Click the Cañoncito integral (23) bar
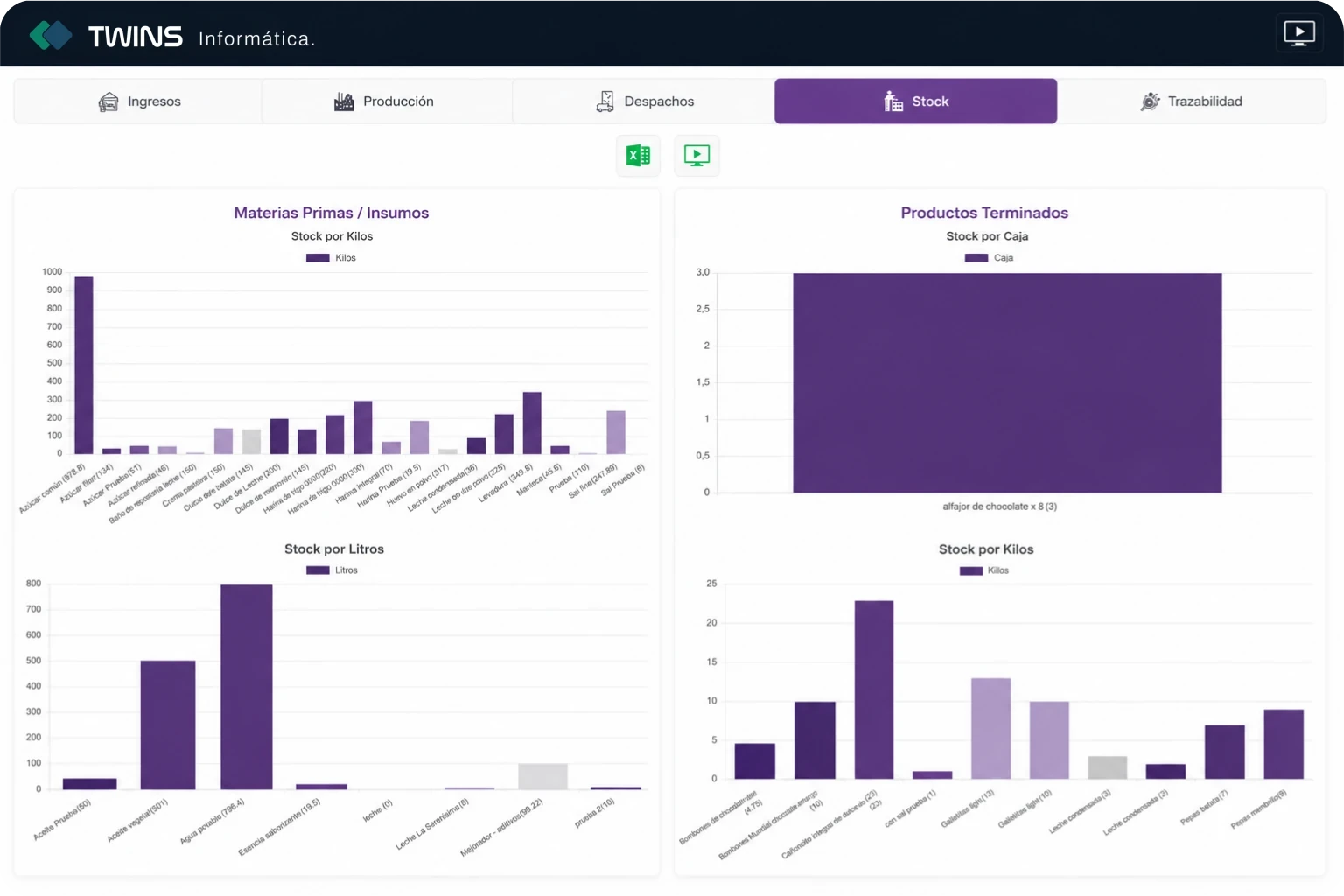1344x896 pixels. tap(874, 689)
